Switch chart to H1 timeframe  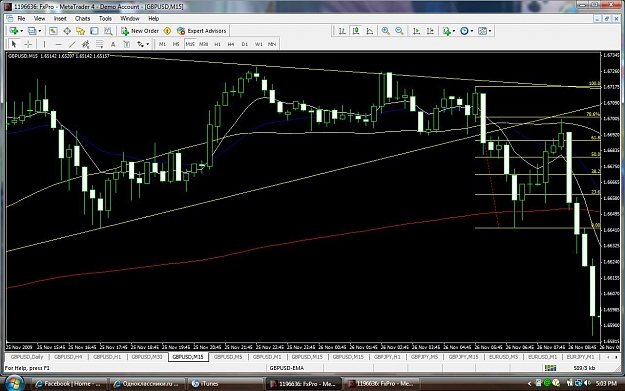click(x=217, y=44)
